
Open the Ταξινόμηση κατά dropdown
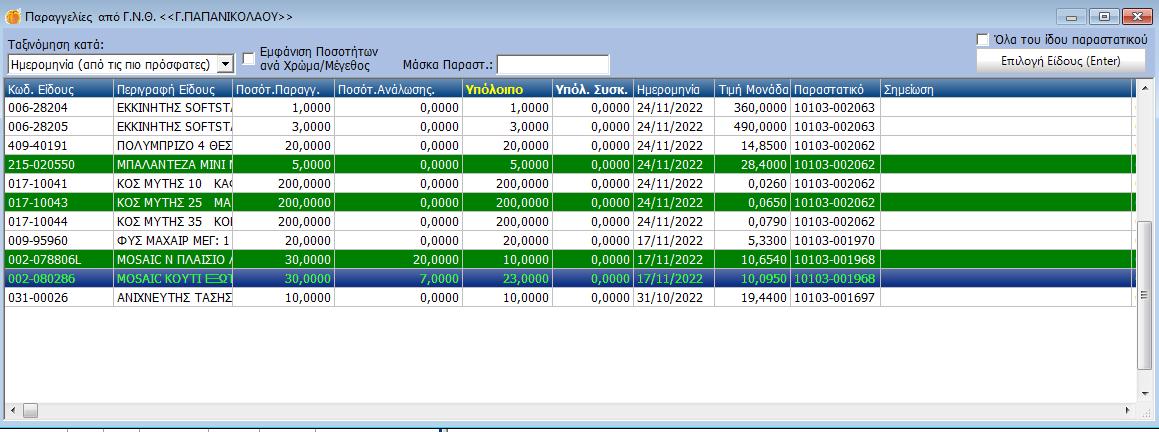click(226, 64)
